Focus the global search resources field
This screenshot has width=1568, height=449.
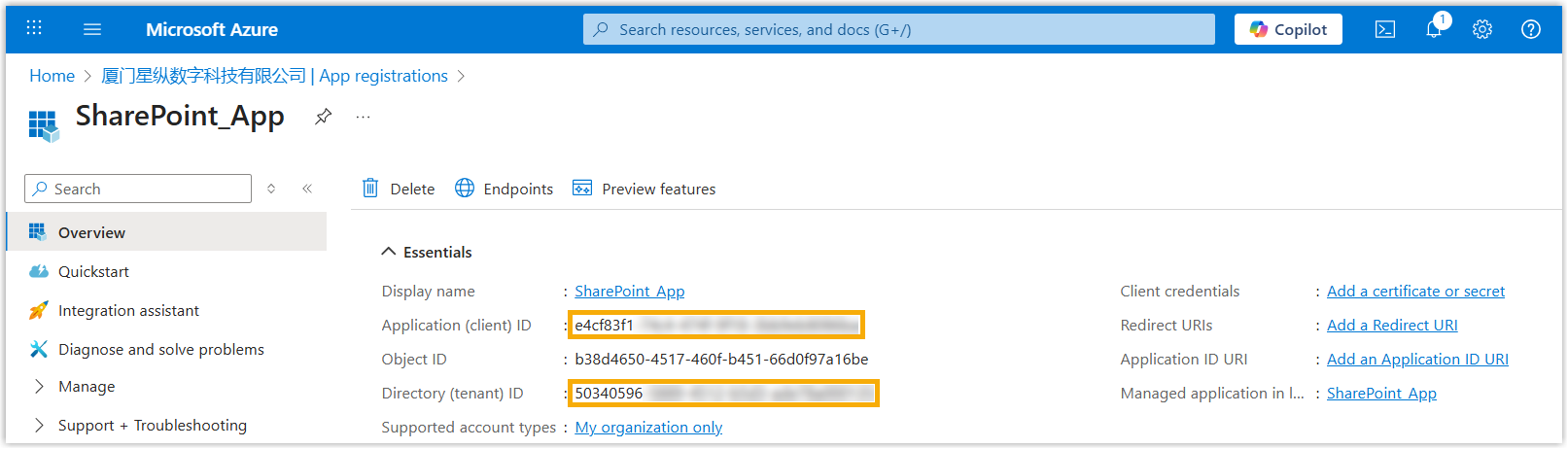point(899,29)
